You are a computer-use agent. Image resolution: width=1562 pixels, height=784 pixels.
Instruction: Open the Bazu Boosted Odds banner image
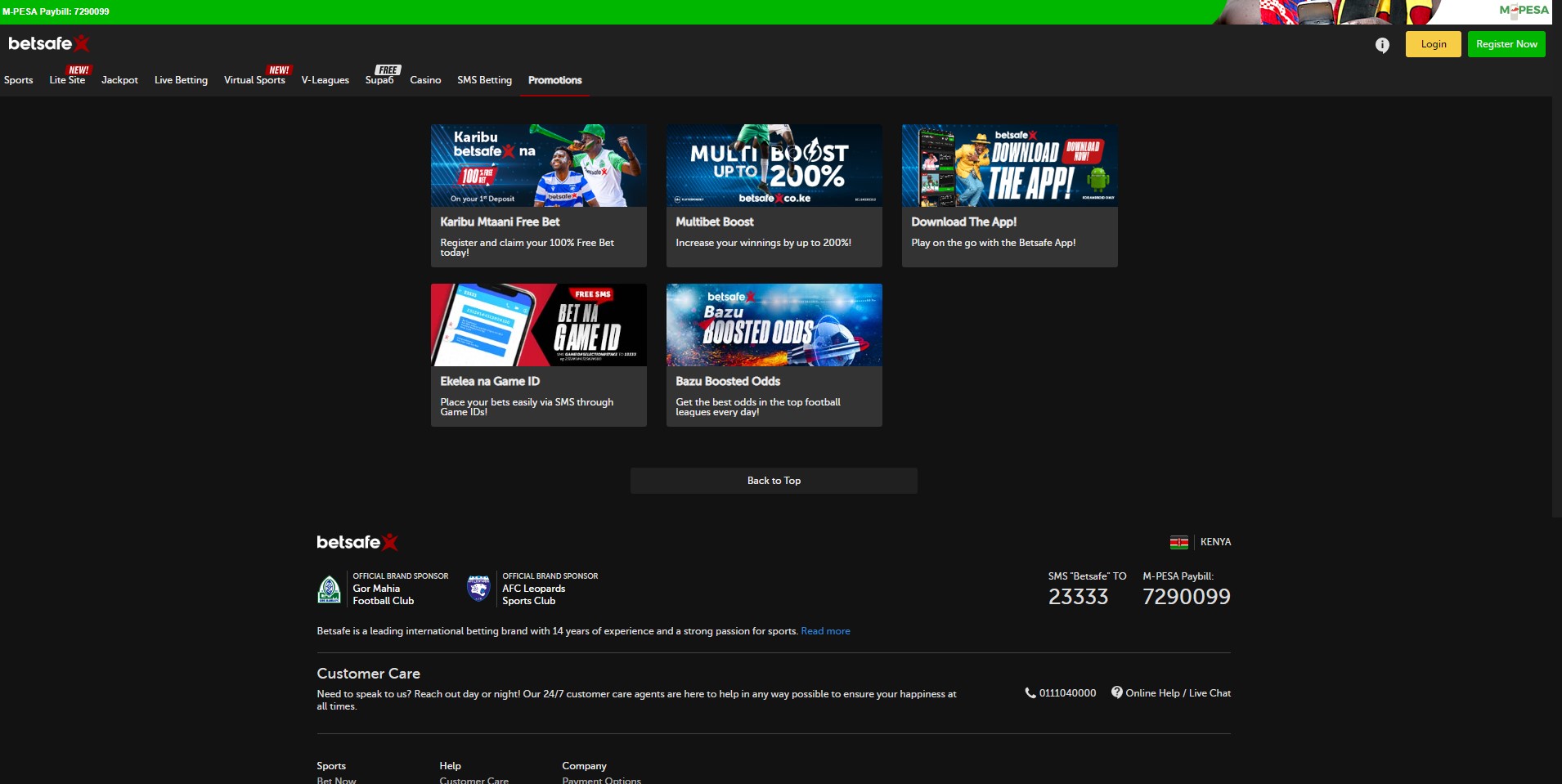click(774, 325)
